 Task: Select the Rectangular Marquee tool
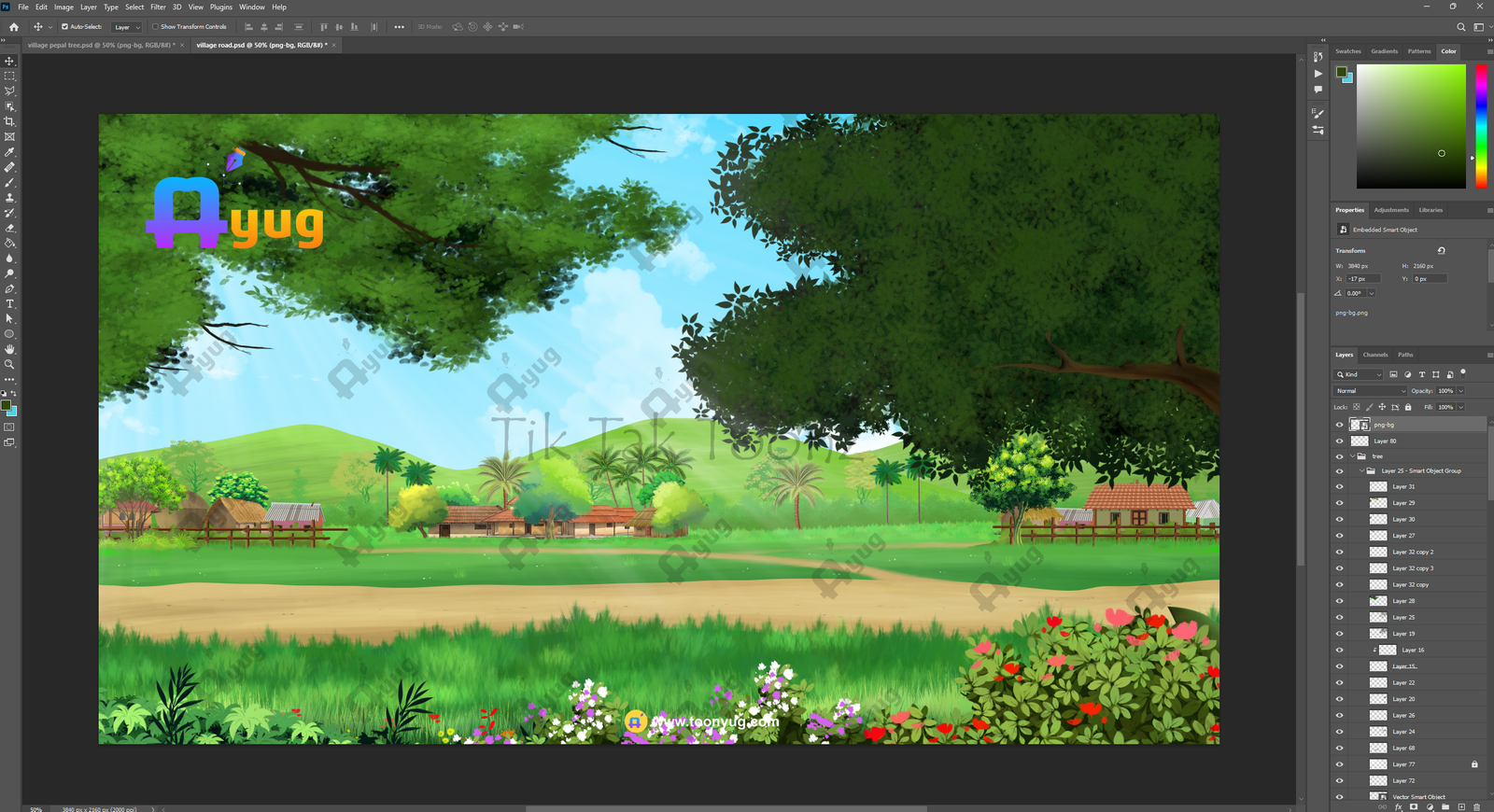9,76
